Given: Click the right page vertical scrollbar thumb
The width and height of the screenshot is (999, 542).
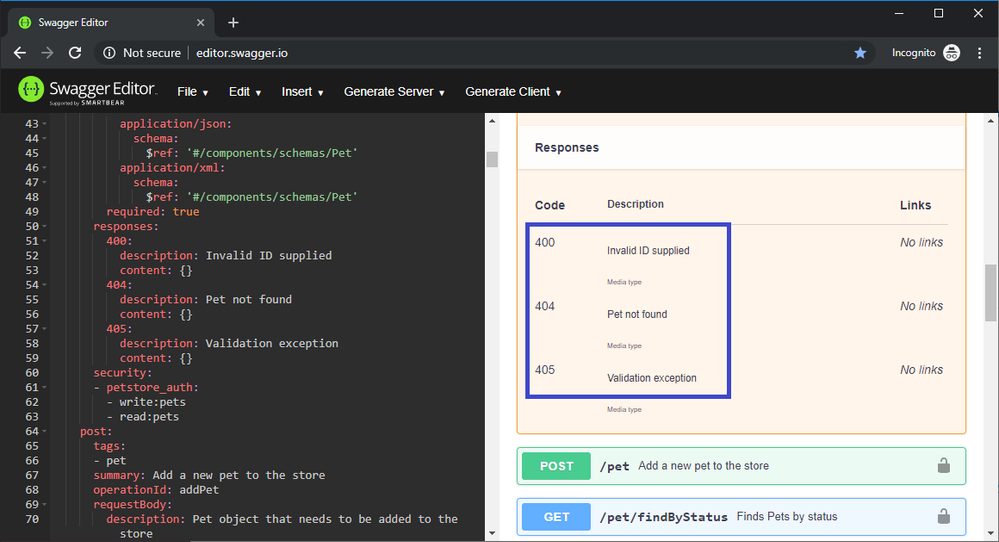Looking at the screenshot, I should tap(990, 292).
